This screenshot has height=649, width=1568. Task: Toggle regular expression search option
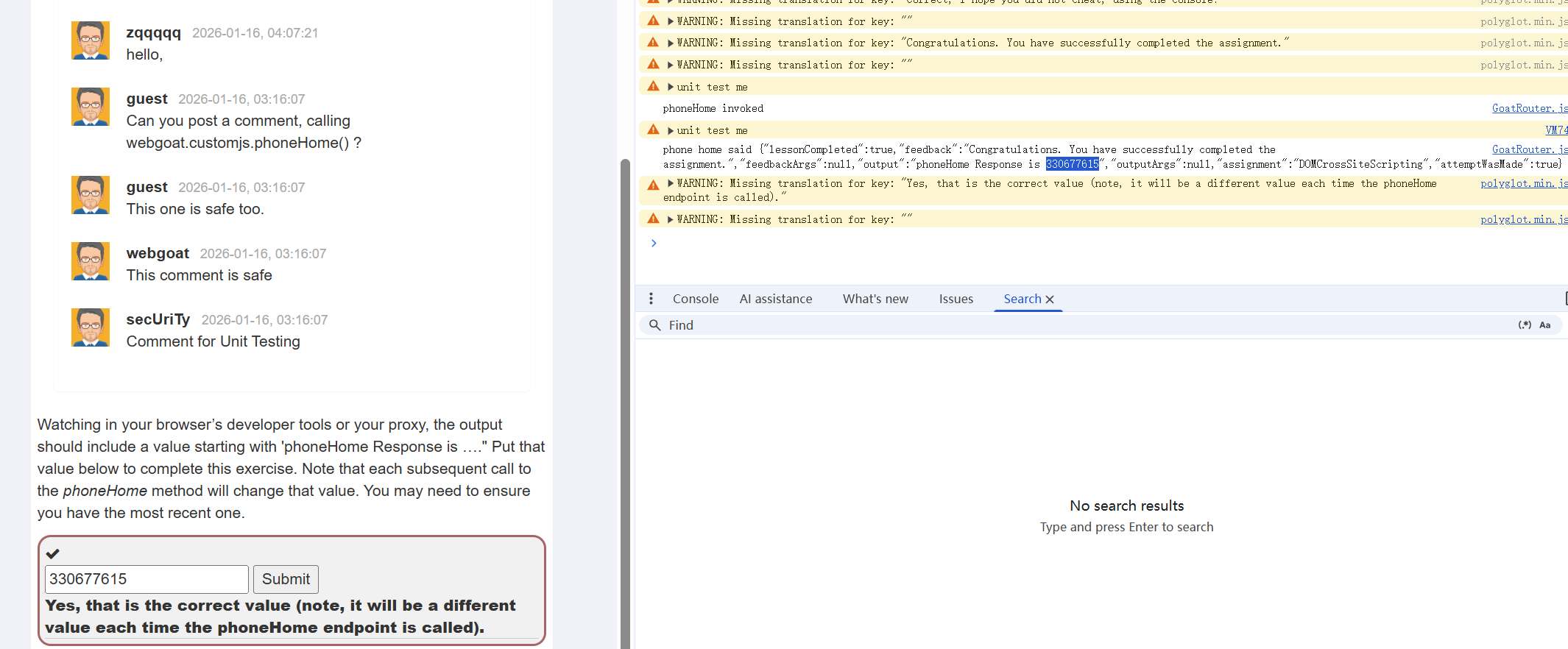[1525, 325]
